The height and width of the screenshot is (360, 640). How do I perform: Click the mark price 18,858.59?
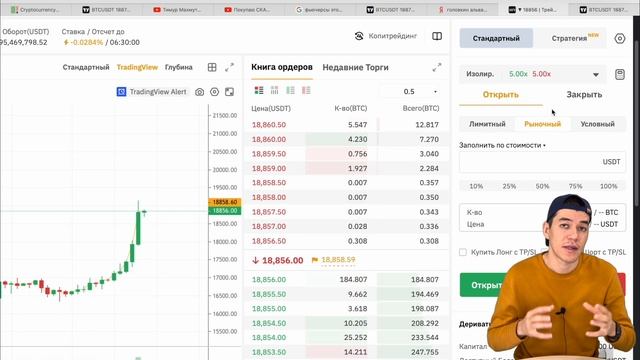pos(338,260)
